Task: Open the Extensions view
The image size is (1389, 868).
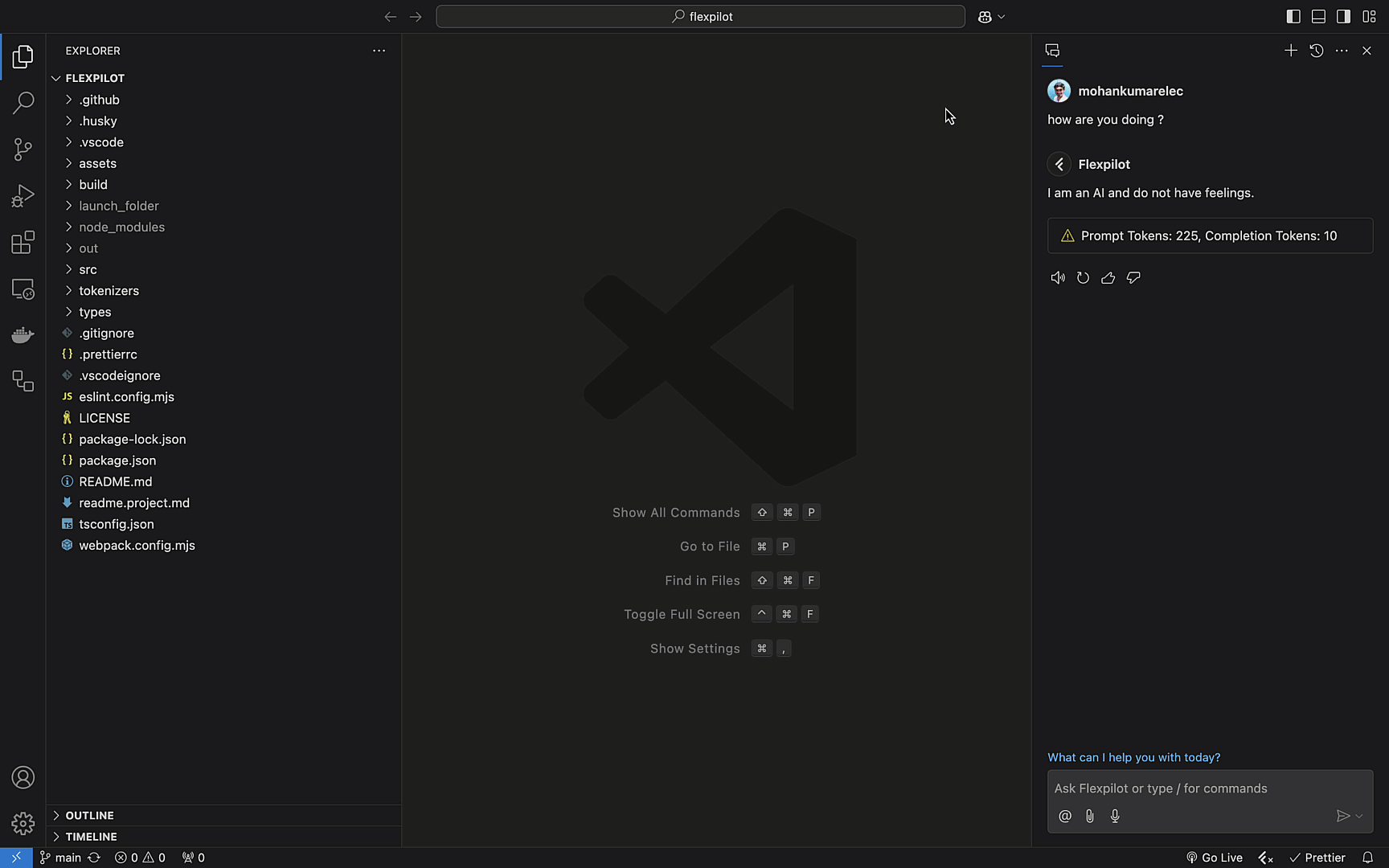Action: 23,243
